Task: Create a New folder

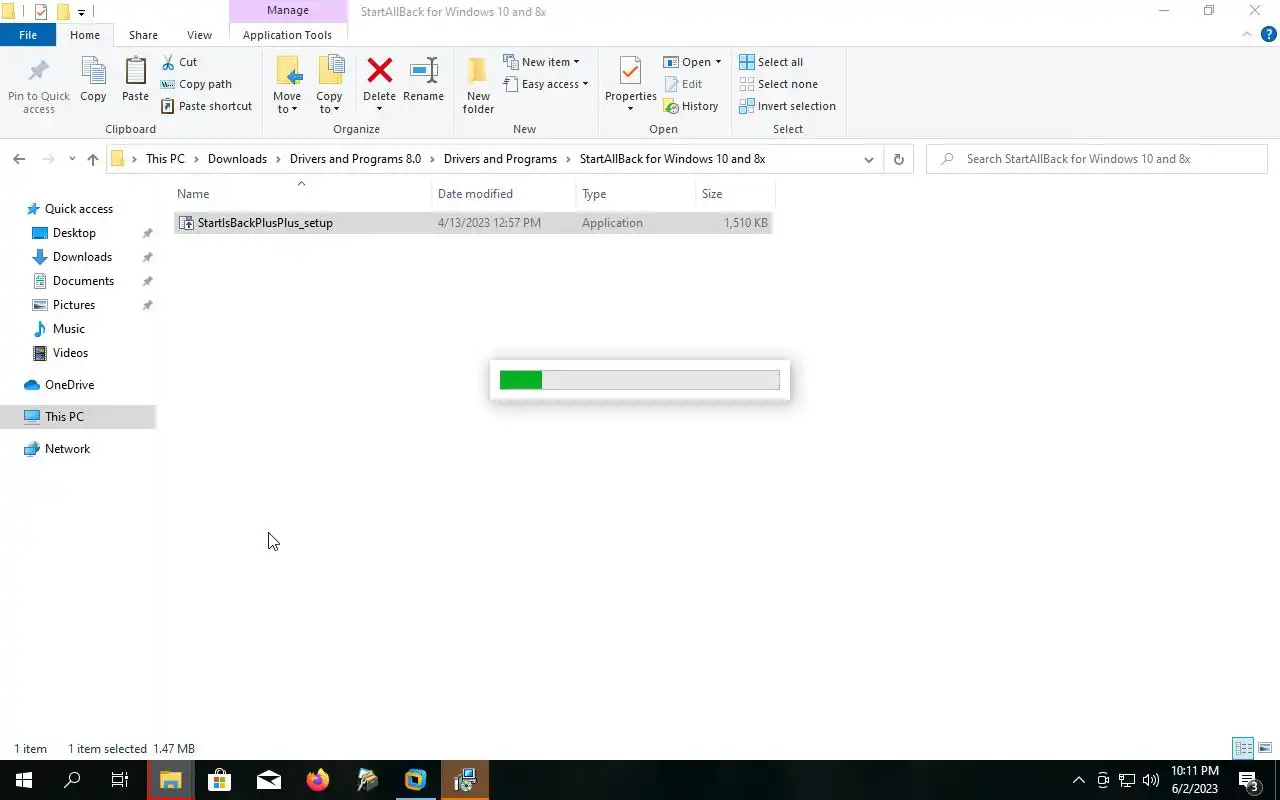Action: click(x=478, y=86)
